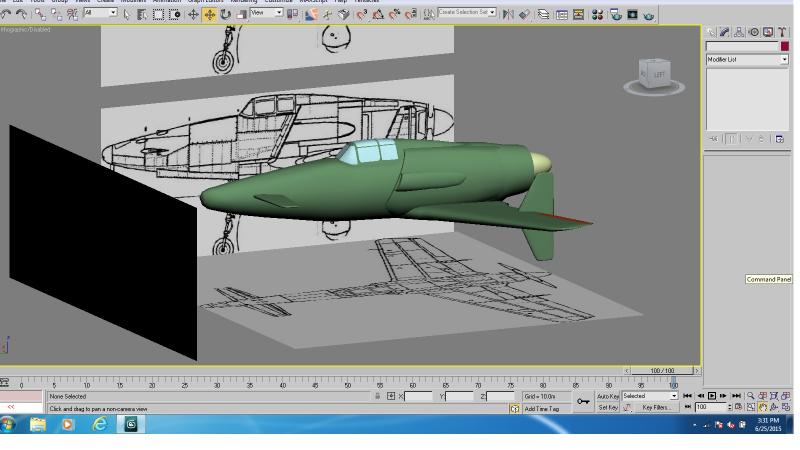
Task: Toggle Set Key mode
Action: [608, 408]
